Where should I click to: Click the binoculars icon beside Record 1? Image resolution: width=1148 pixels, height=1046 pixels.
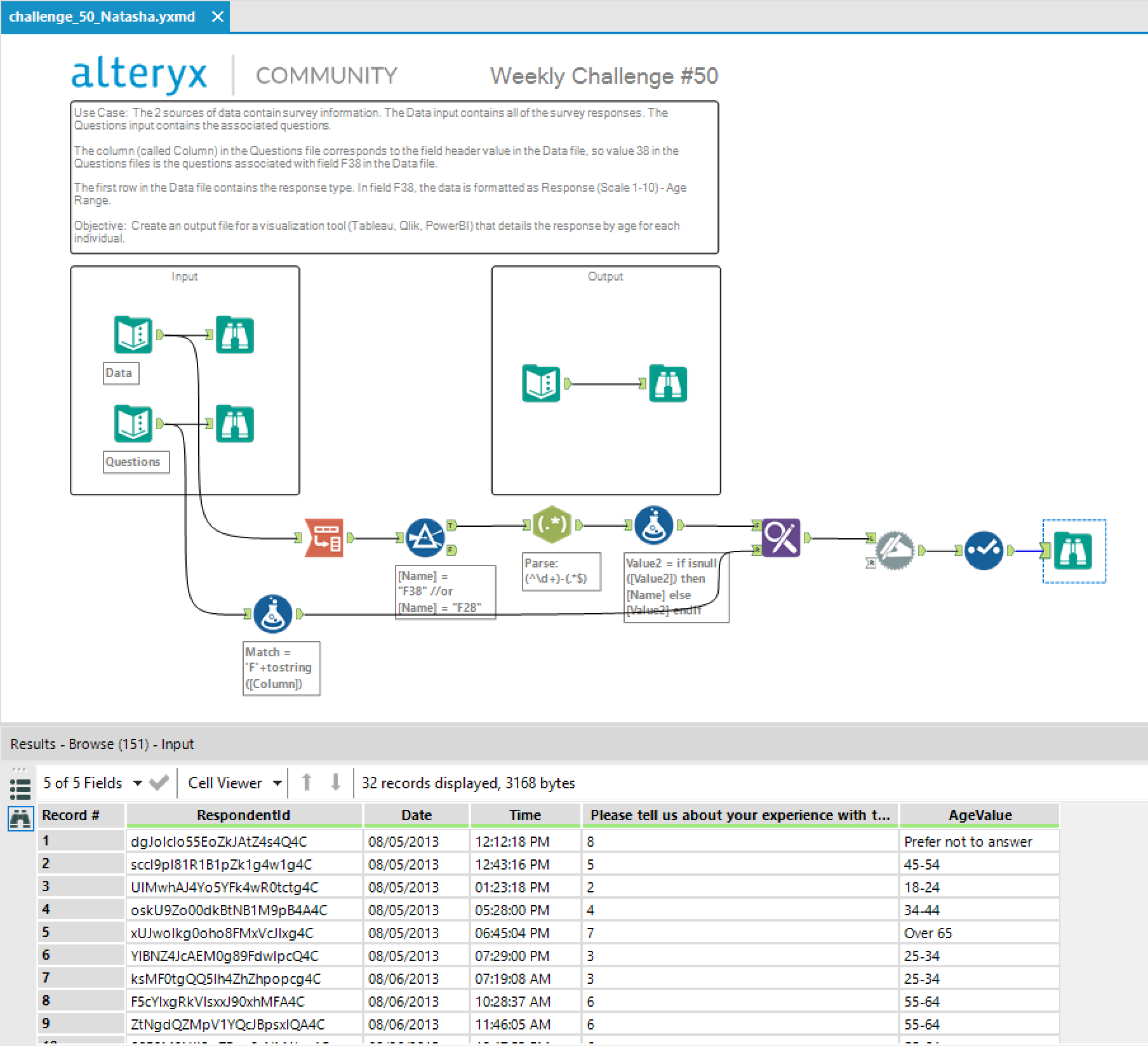(21, 819)
